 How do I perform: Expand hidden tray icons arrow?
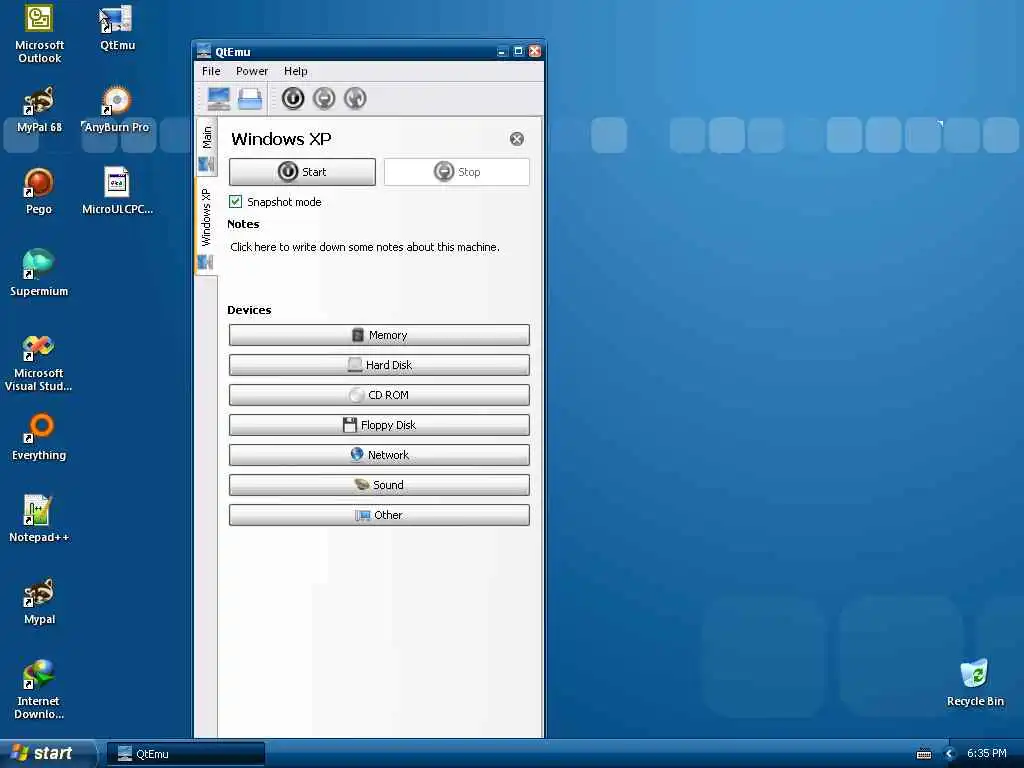click(950, 754)
